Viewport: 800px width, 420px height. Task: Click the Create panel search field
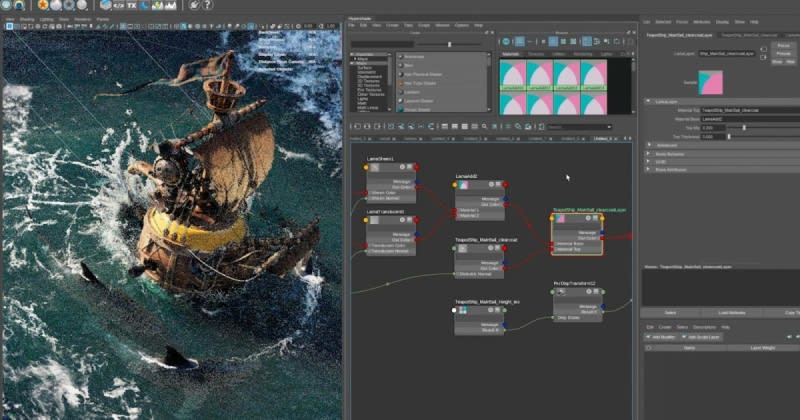tap(383, 44)
